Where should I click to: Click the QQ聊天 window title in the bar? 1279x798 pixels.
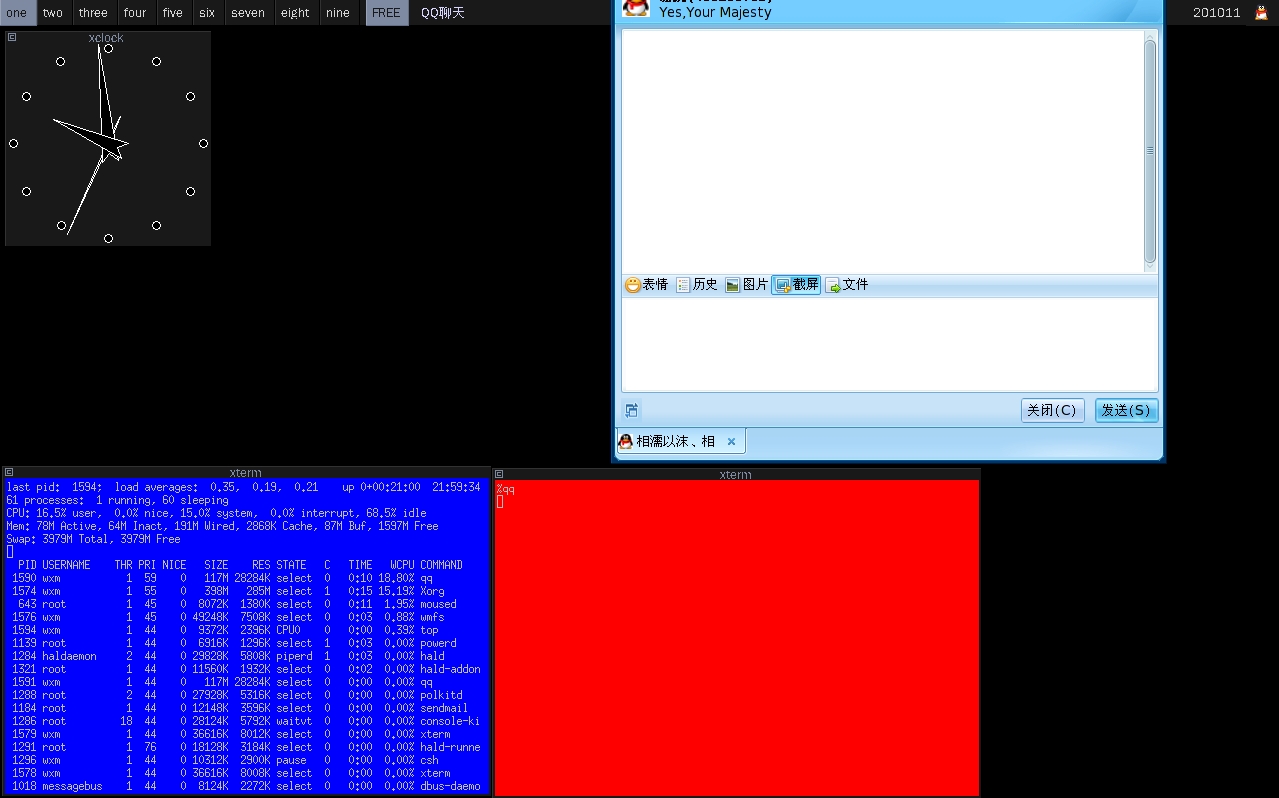tap(443, 13)
